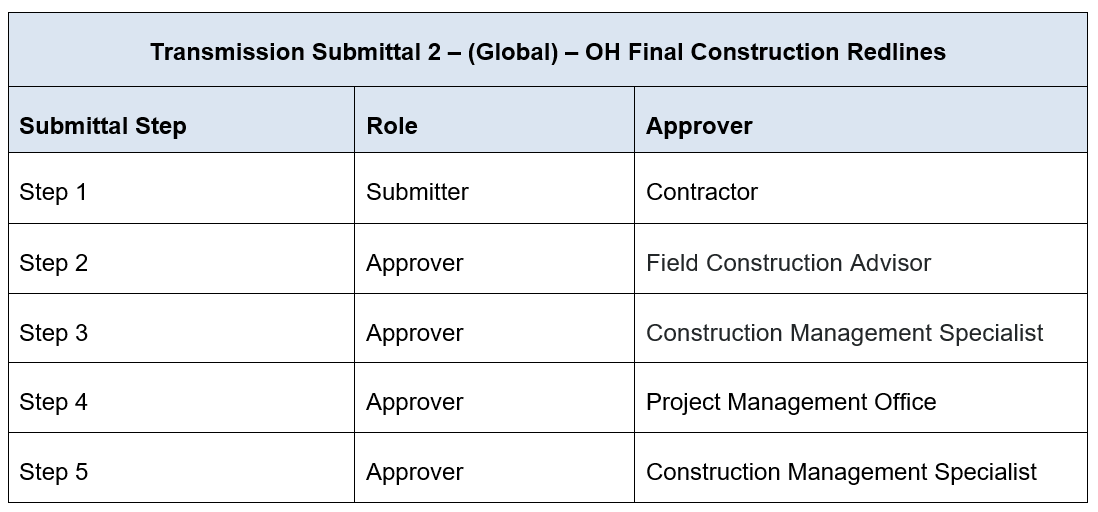Click the Role cell in Step 4 row
Image resolution: width=1098 pixels, height=512 pixels.
[x=414, y=402]
